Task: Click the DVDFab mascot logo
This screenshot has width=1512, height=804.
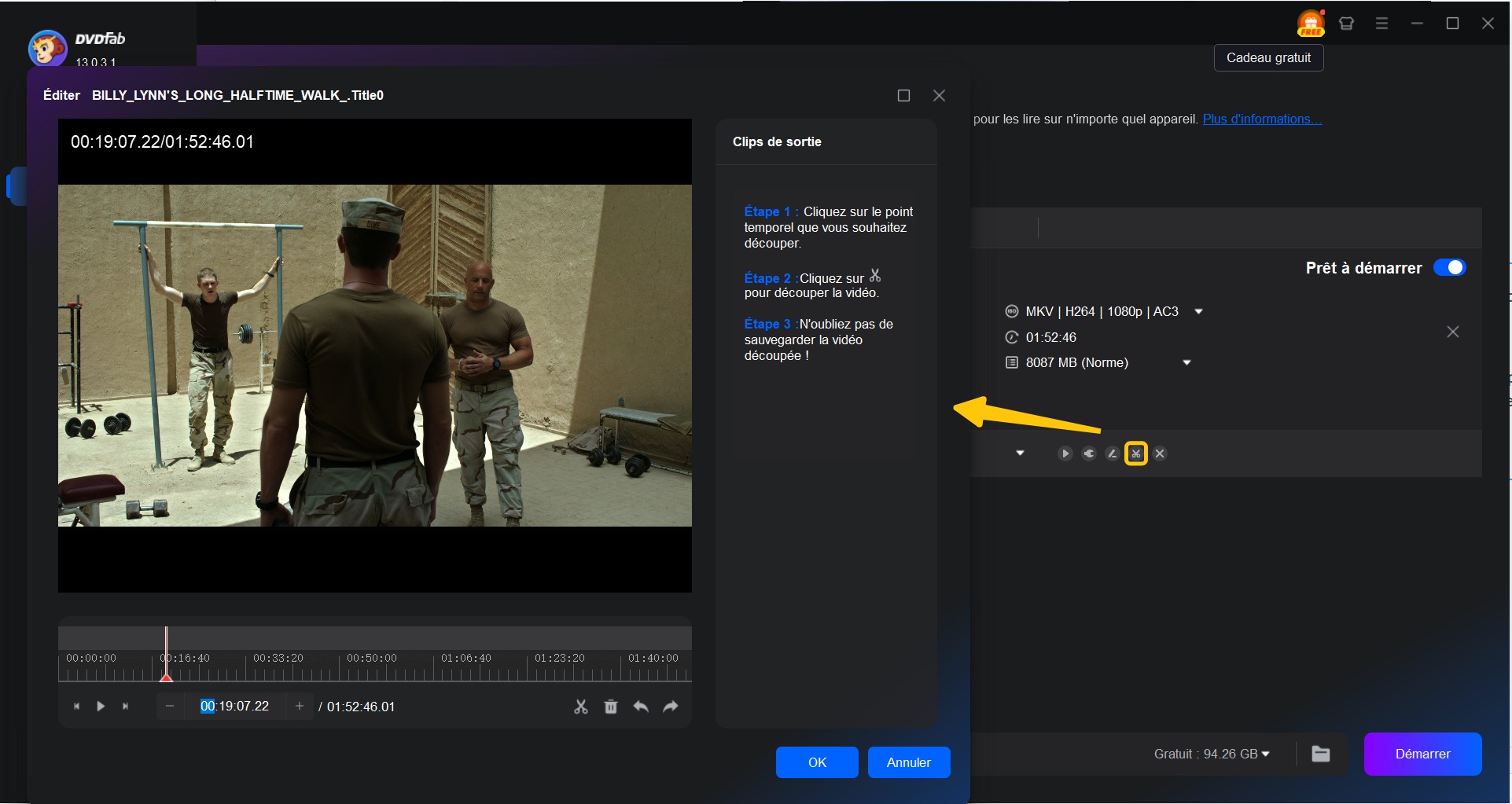Action: (47, 49)
